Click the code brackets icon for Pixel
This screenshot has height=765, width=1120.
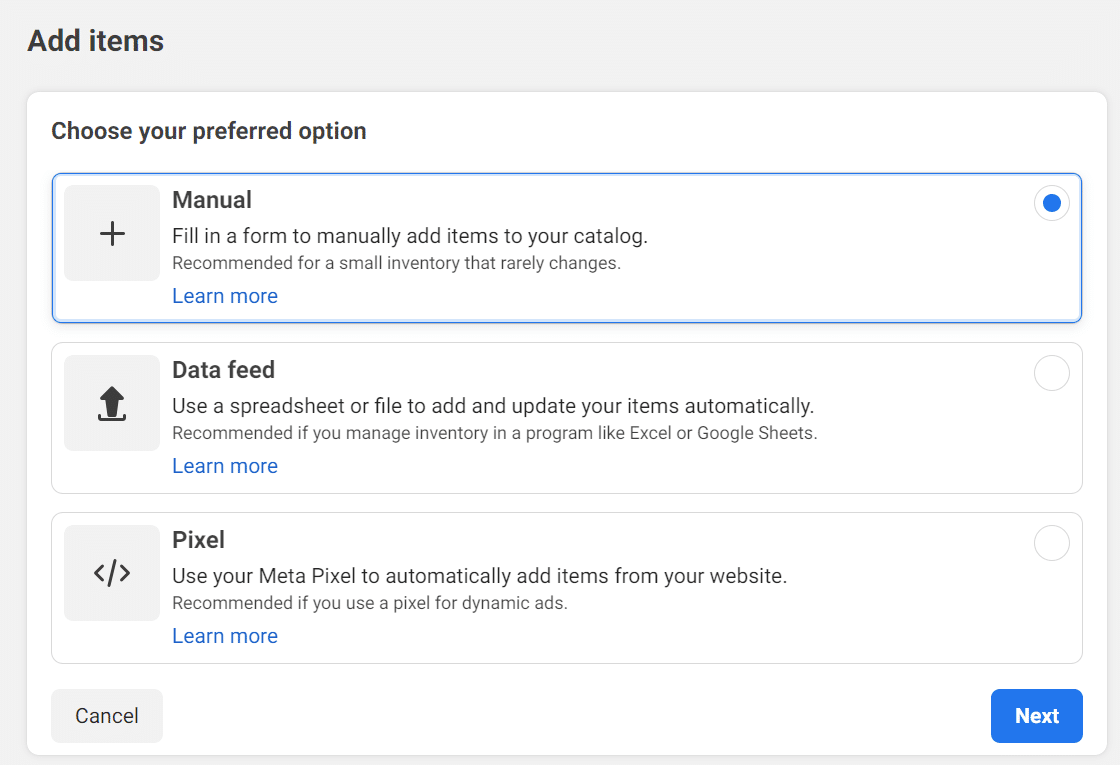(112, 573)
